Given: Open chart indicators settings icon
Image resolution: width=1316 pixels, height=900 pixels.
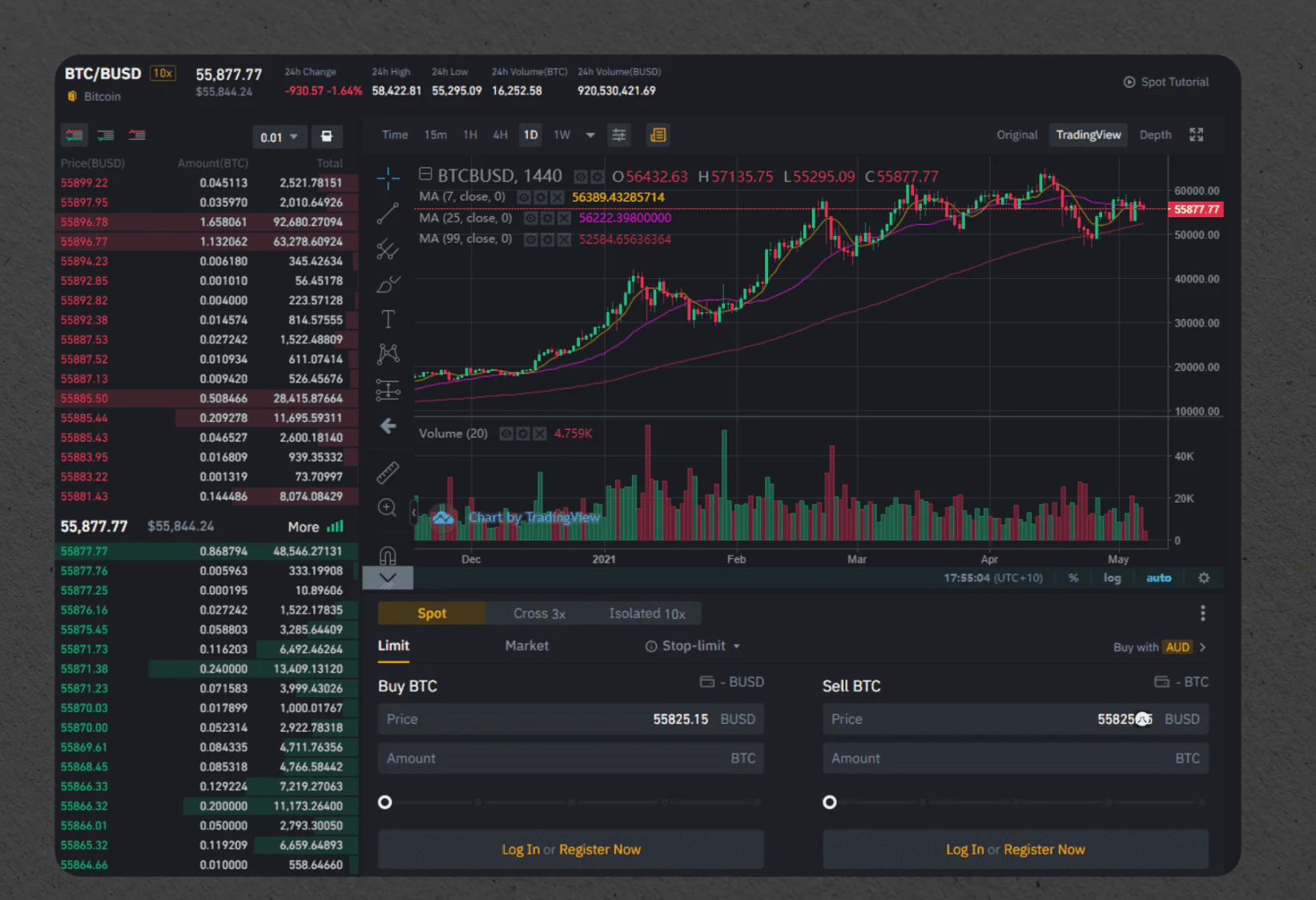Looking at the screenshot, I should point(619,135).
